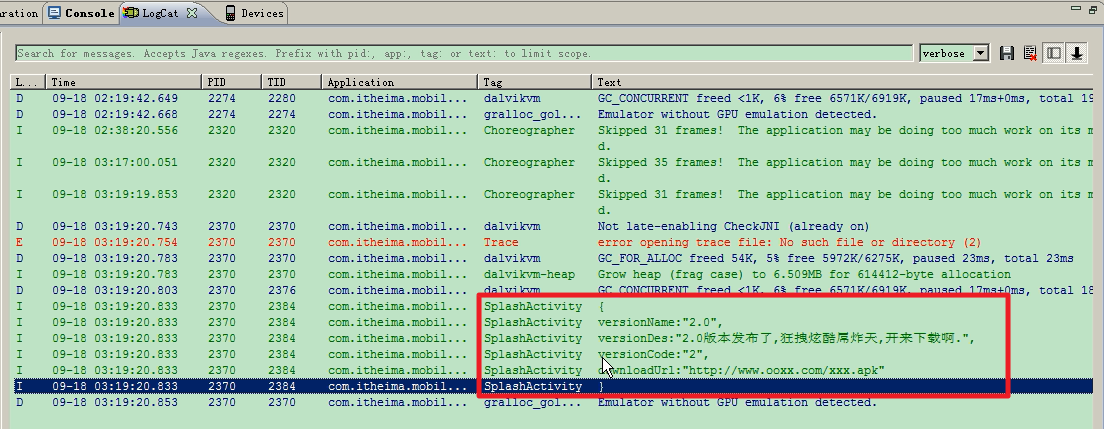Toggle the saved filters view panel
Screen dimensions: 1104x429
[x=1053, y=54]
